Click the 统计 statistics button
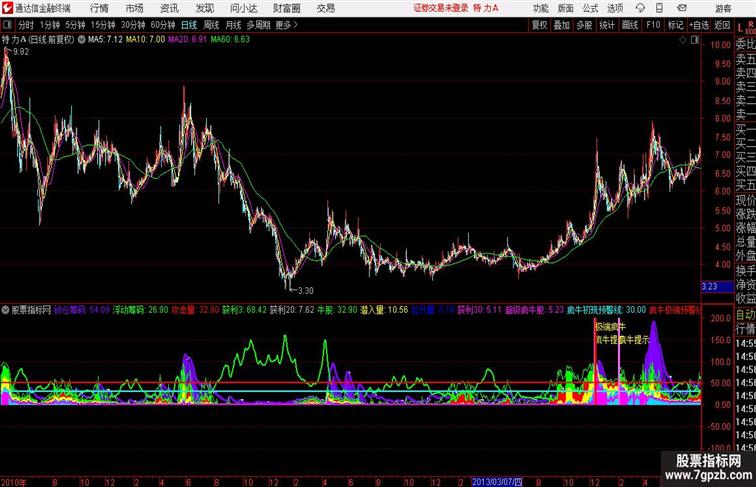This screenshot has width=756, height=487. pyautogui.click(x=607, y=25)
